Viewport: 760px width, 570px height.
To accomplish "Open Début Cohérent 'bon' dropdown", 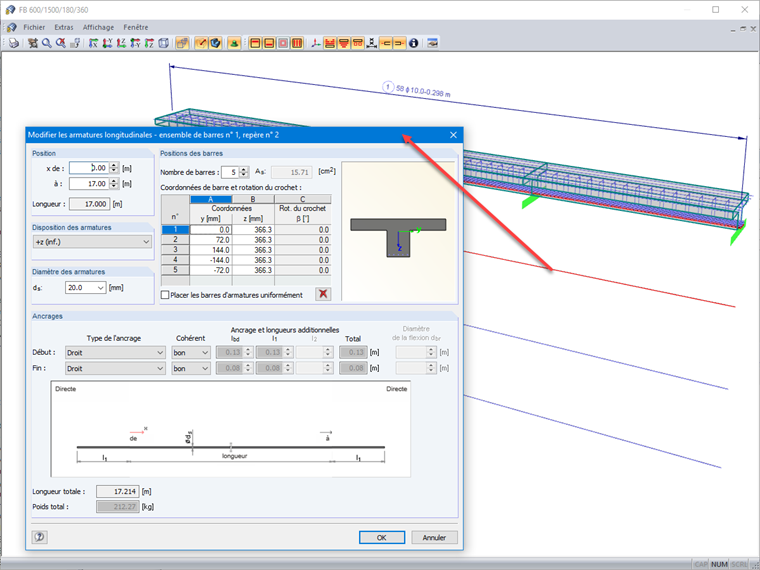I will (190, 353).
